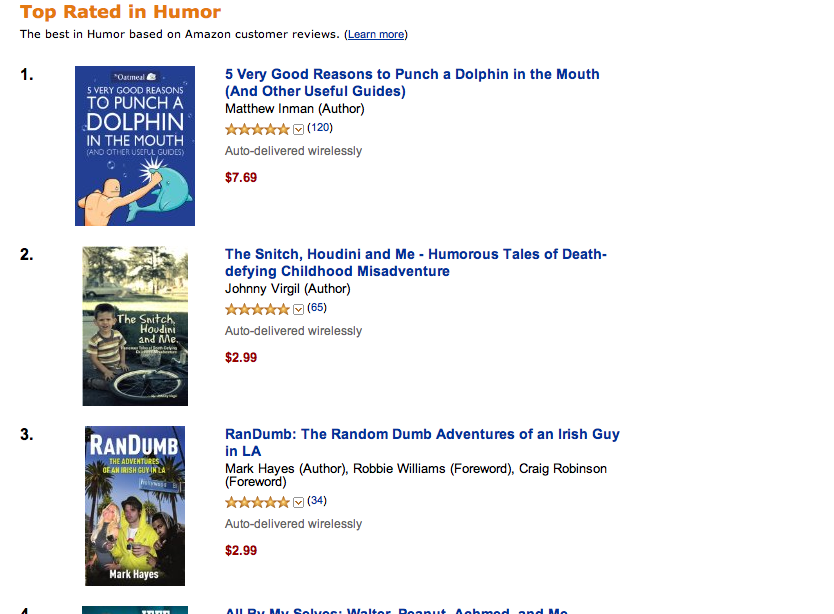View the 34 customer reviews
This screenshot has width=834, height=614.
317,501
